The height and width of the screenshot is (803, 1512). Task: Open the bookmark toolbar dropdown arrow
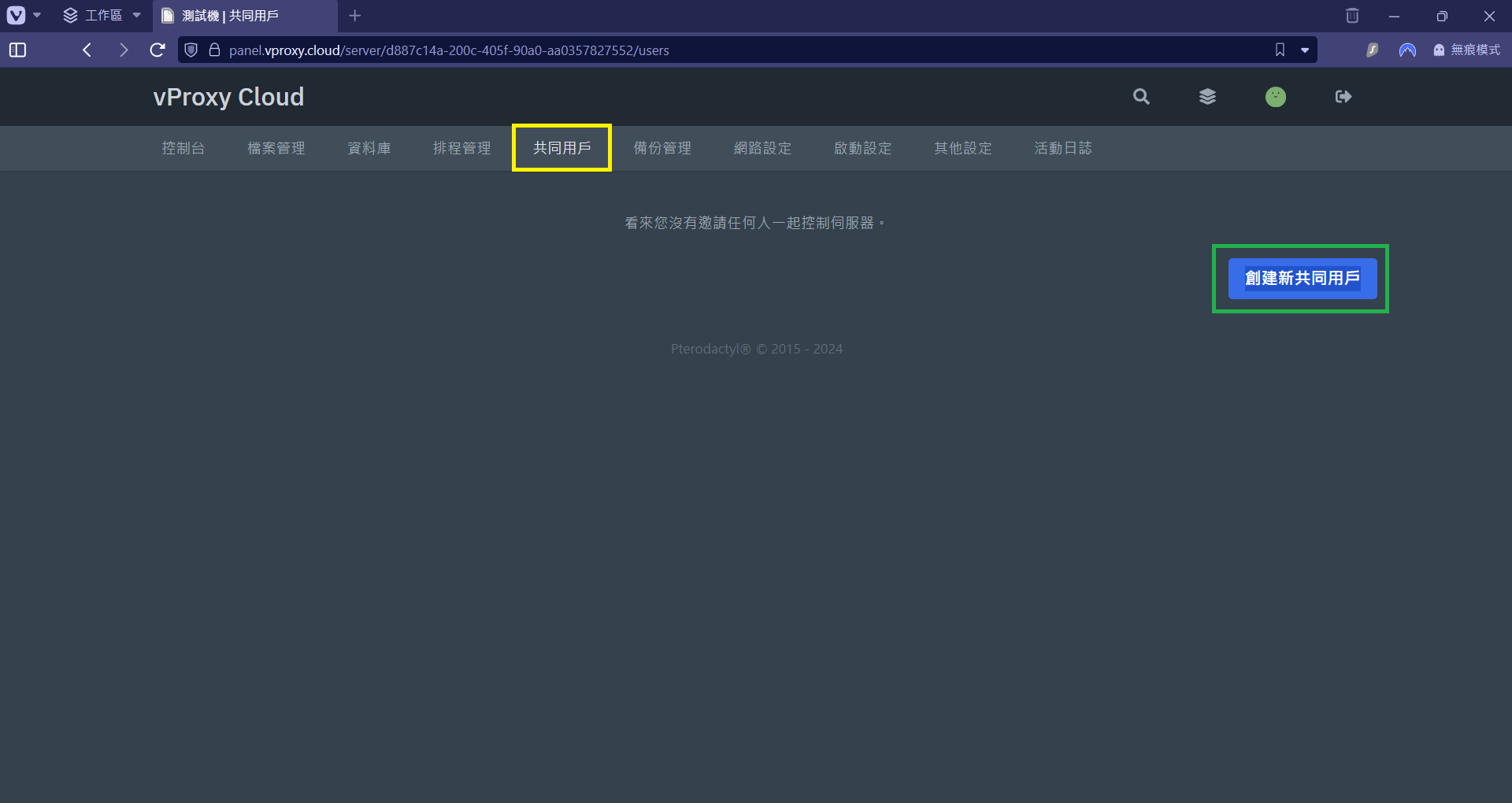[1305, 50]
